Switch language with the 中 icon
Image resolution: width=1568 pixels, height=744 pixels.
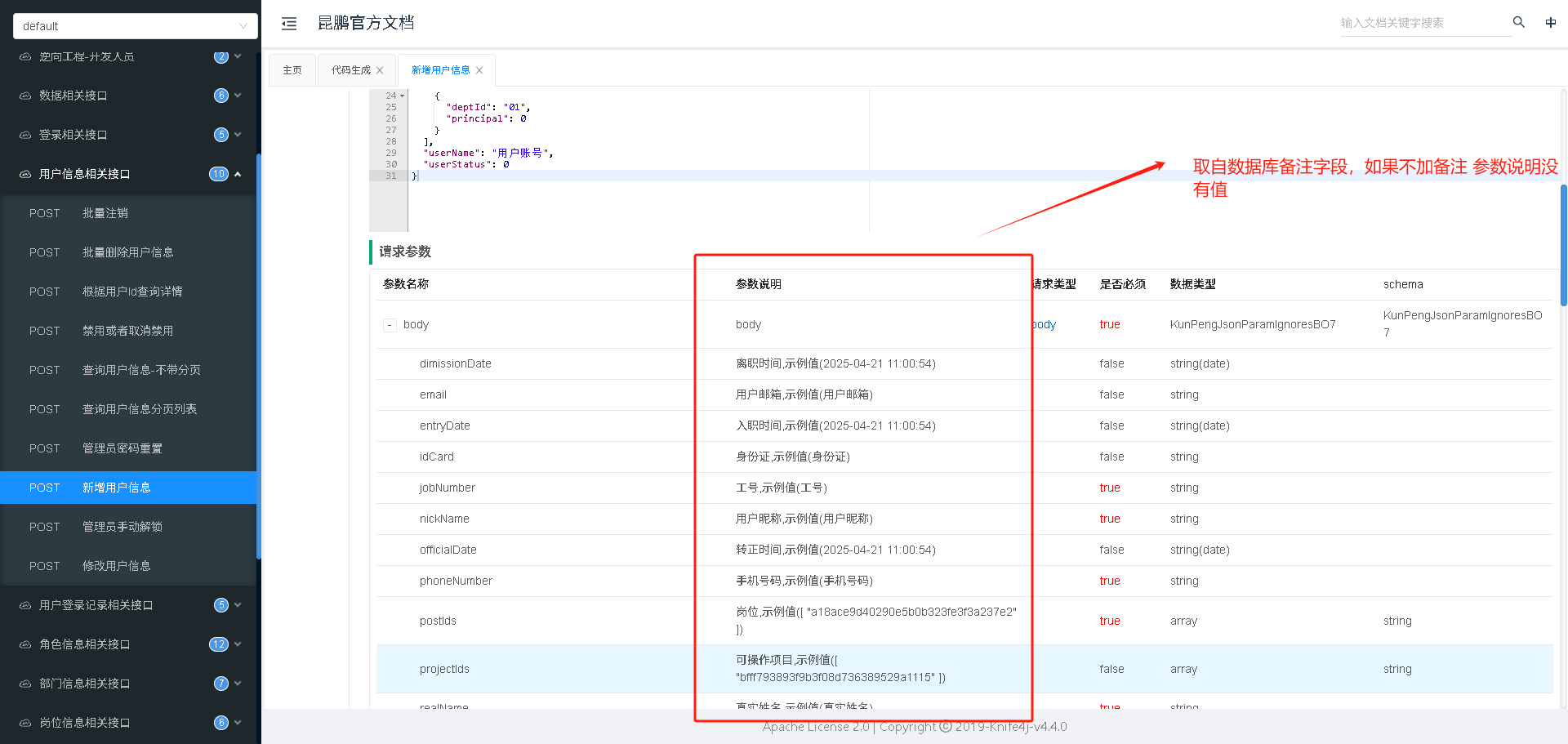click(x=1550, y=22)
